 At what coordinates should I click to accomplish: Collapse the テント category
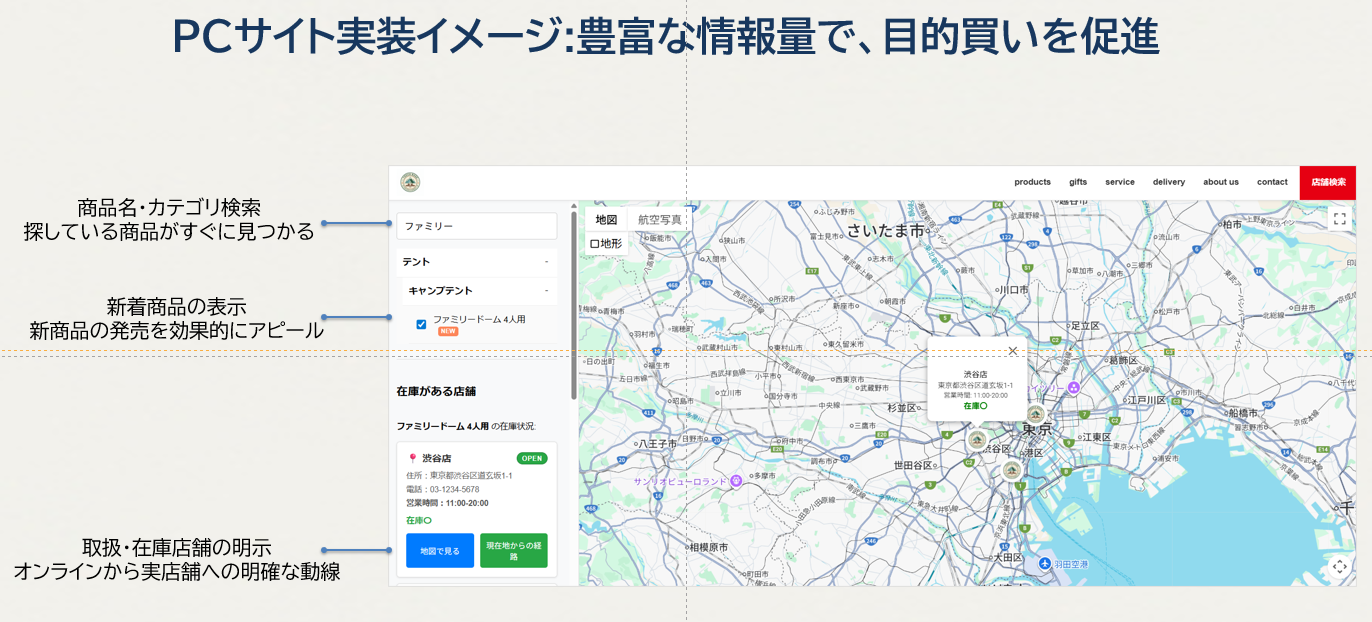546,262
